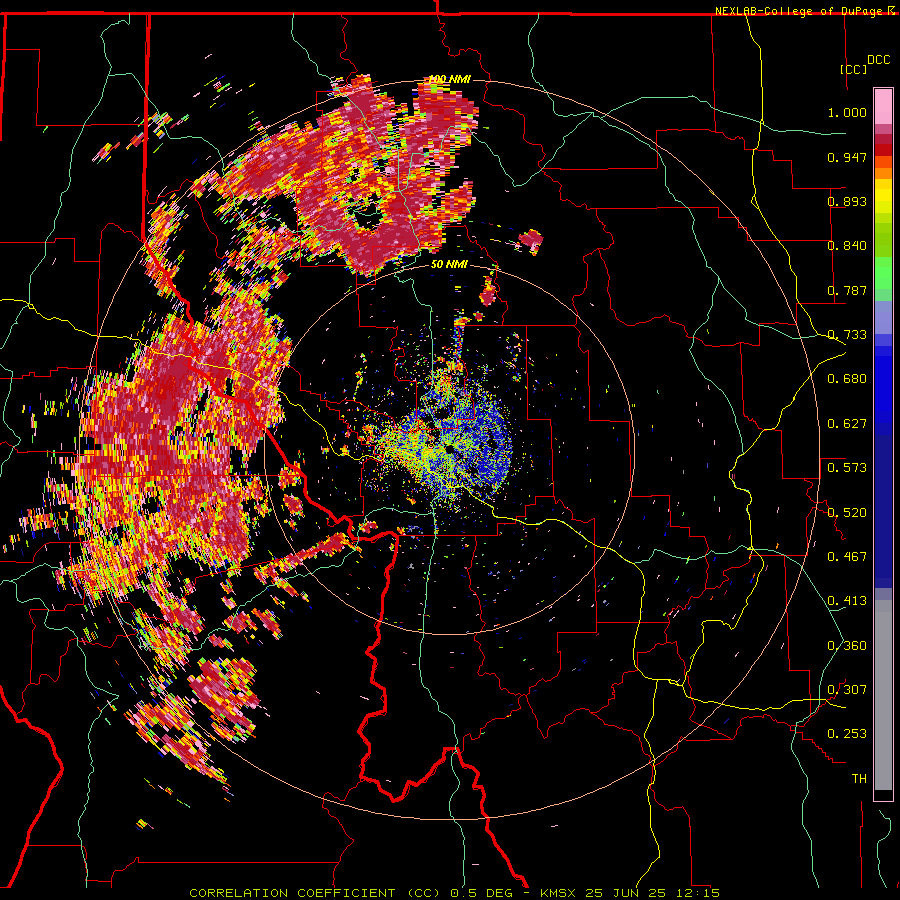Click the 0.573 legend value
The width and height of the screenshot is (900, 900).
pos(847,468)
